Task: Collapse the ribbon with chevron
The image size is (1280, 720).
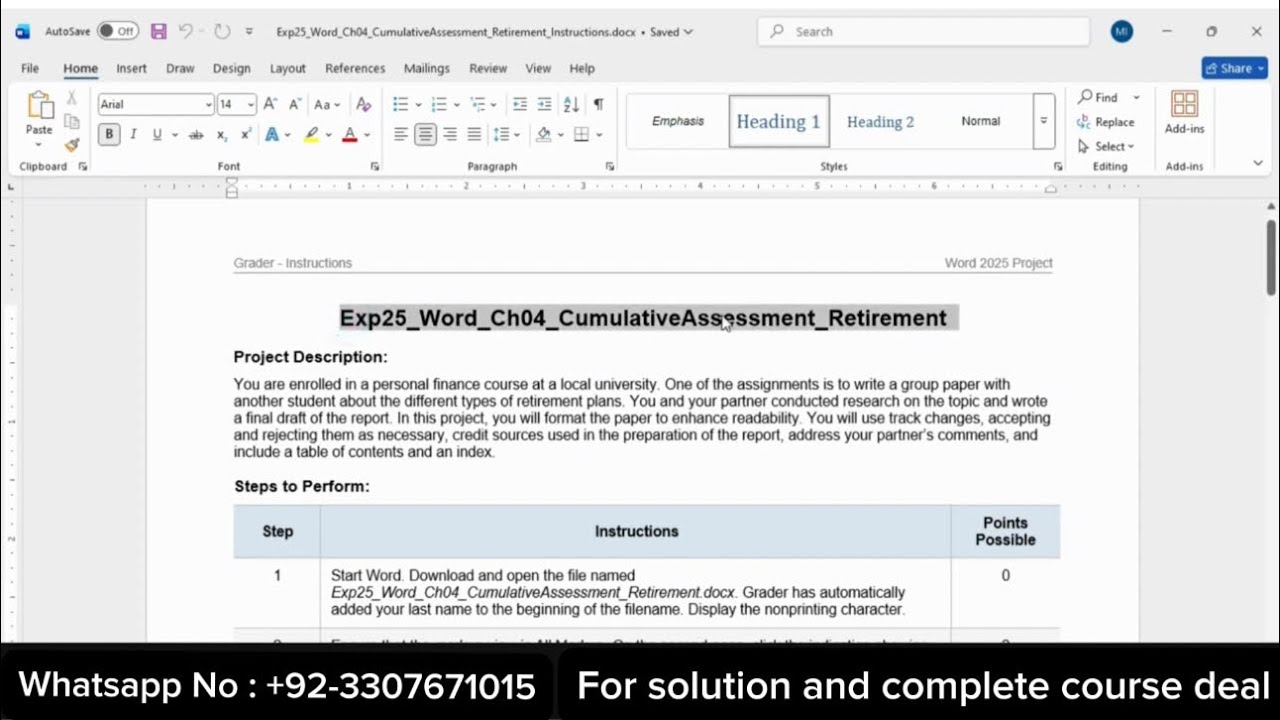Action: (x=1258, y=163)
